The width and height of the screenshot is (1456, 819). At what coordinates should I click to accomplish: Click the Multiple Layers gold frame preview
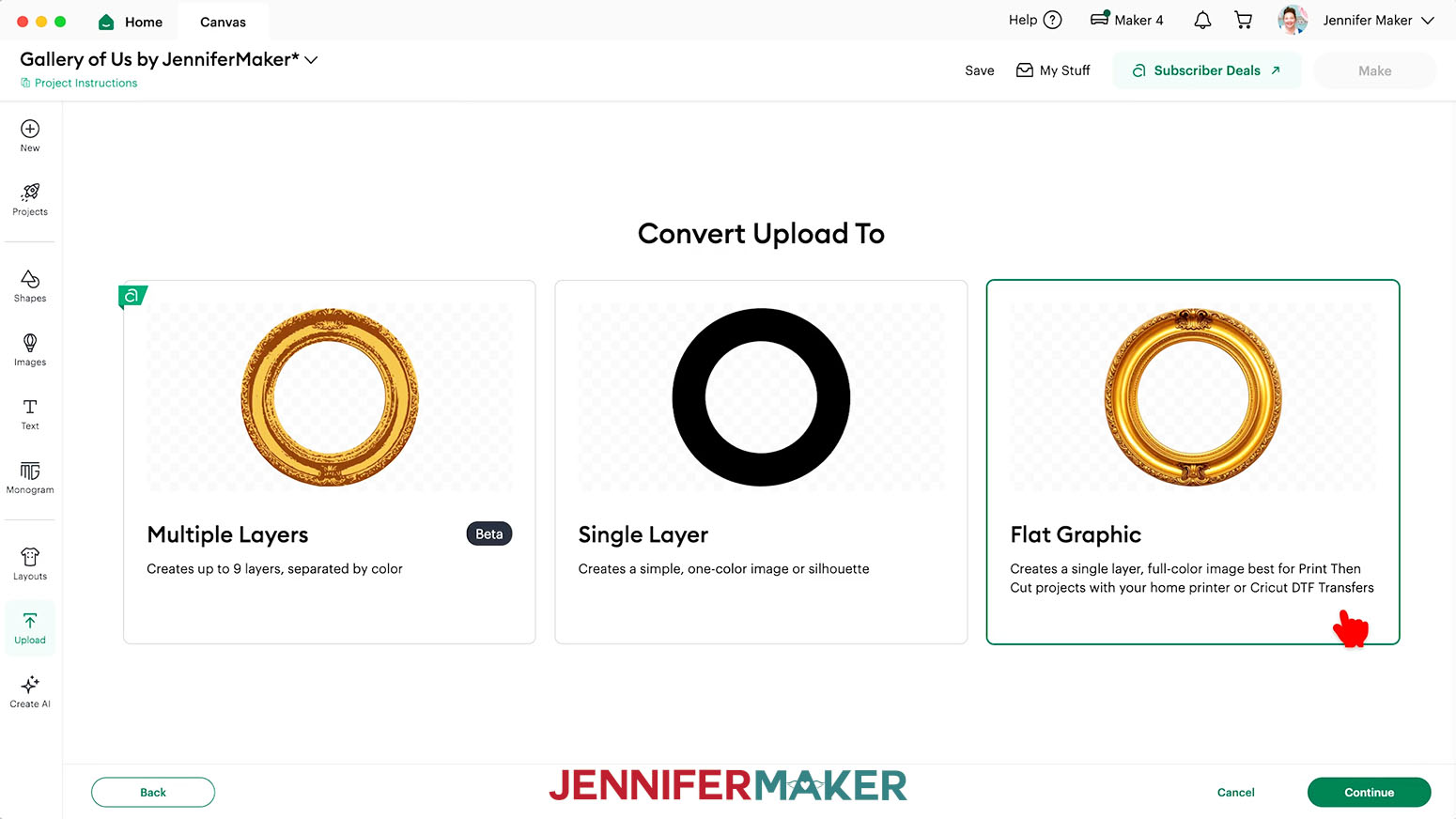point(329,397)
